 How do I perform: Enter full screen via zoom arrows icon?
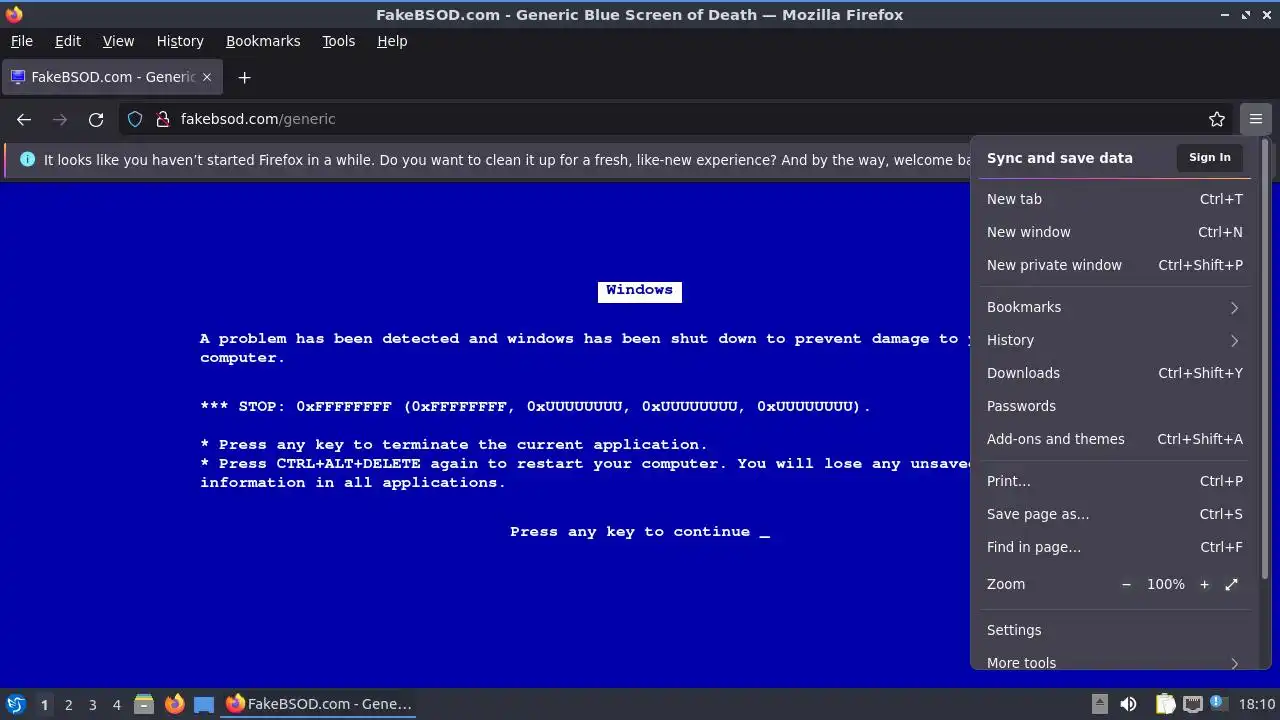tap(1231, 584)
